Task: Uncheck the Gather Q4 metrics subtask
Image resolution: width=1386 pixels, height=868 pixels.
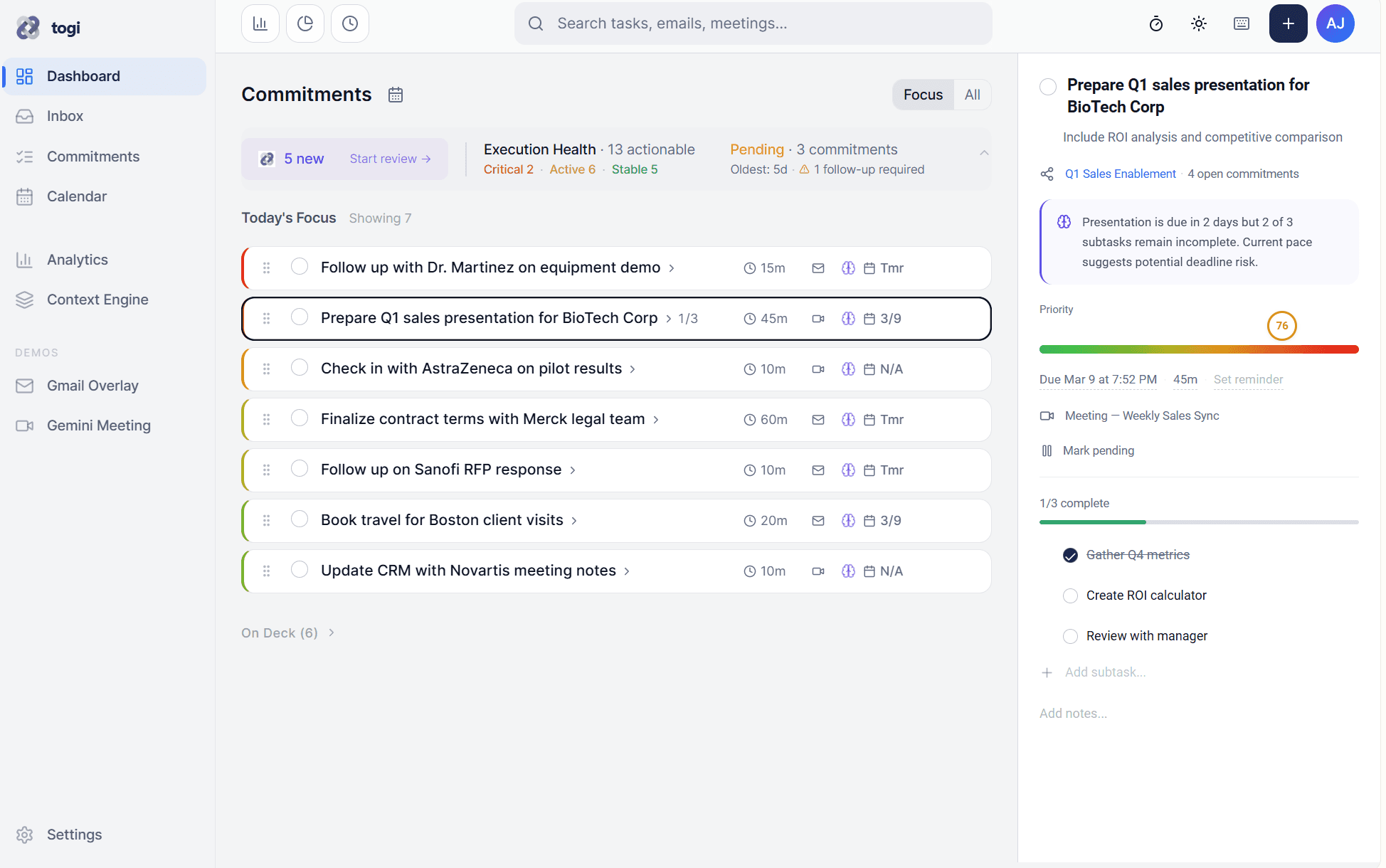Action: coord(1070,555)
